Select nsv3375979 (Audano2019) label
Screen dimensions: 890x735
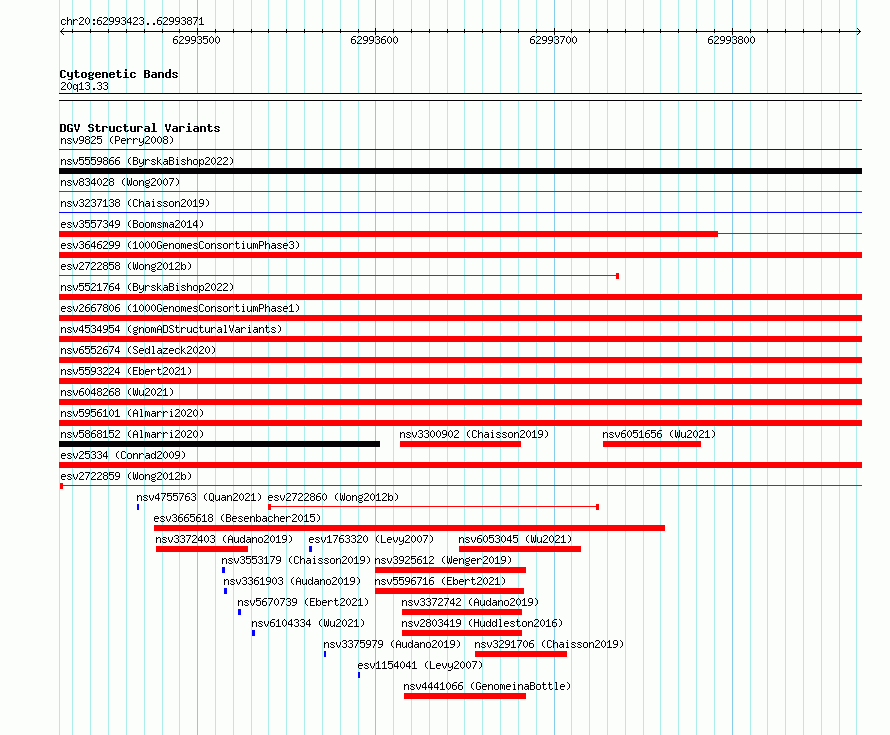(392, 644)
